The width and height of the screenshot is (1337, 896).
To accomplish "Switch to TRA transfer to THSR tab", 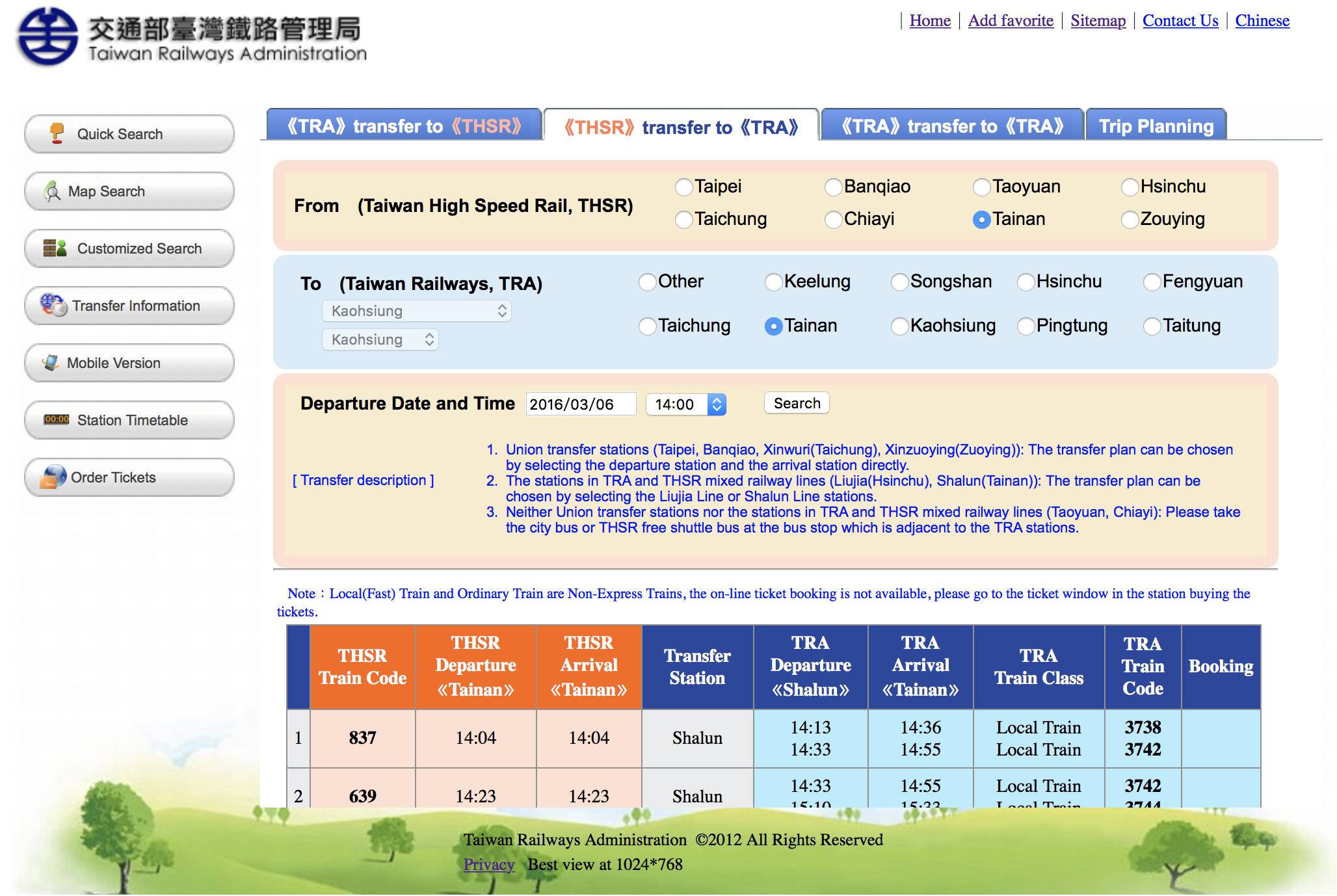I will click(404, 125).
